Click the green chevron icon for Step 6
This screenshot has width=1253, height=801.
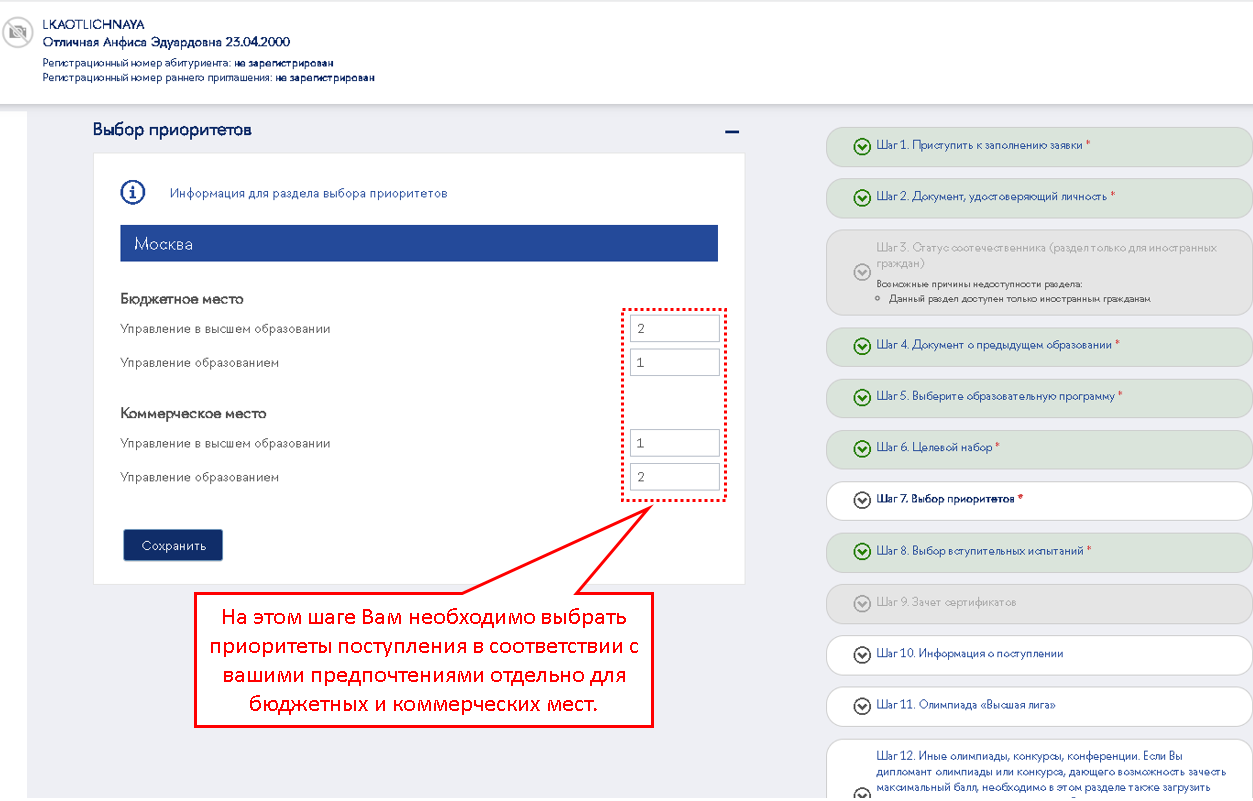[x=861, y=449]
